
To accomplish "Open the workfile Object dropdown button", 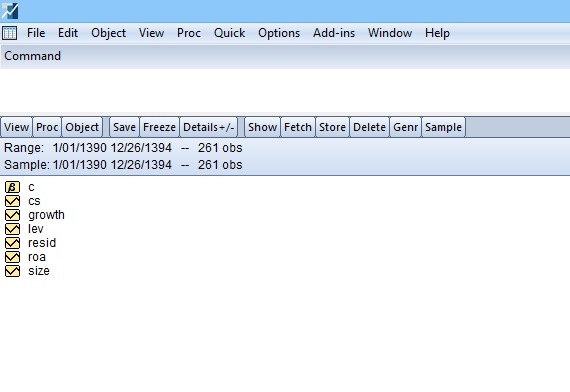I will (x=82, y=127).
